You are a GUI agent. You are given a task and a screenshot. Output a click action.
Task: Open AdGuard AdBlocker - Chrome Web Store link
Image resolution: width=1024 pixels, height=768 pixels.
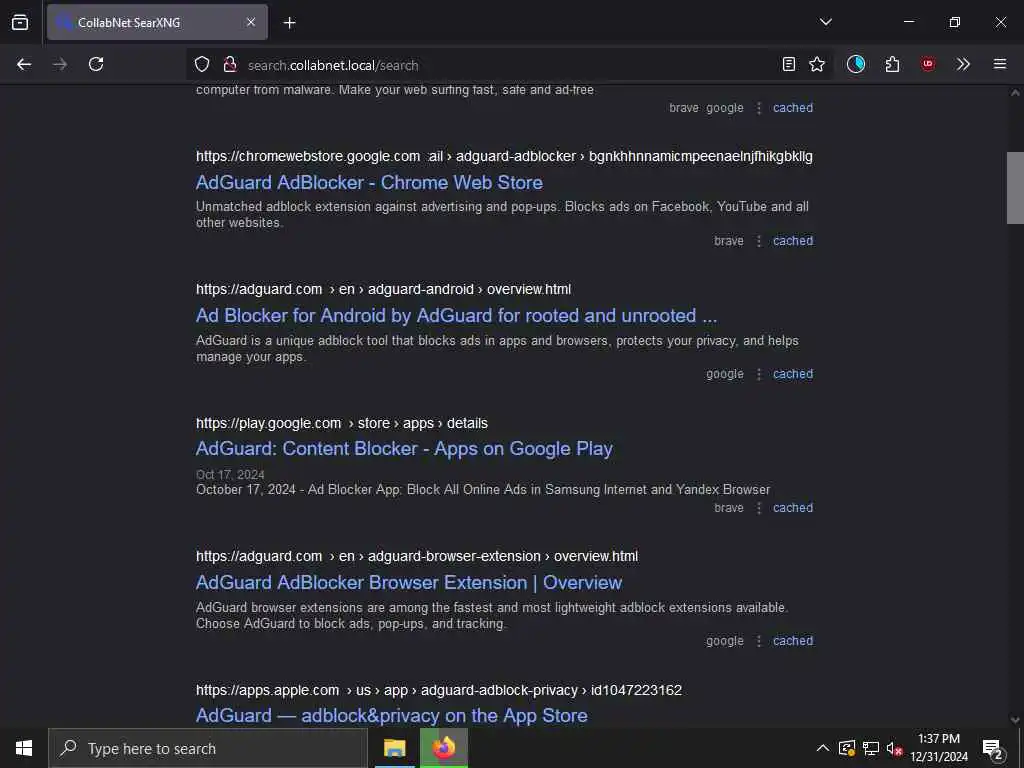tap(369, 182)
